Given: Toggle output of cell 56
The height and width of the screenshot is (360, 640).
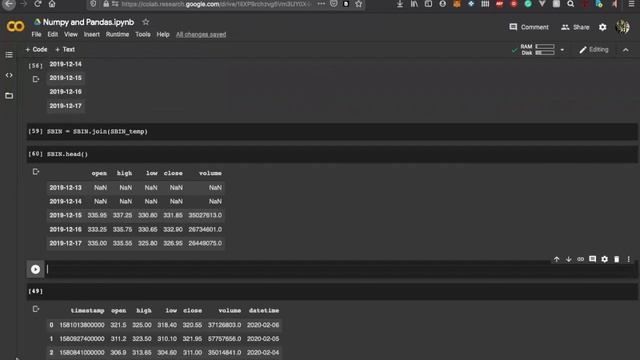Looking at the screenshot, I should (x=36, y=79).
